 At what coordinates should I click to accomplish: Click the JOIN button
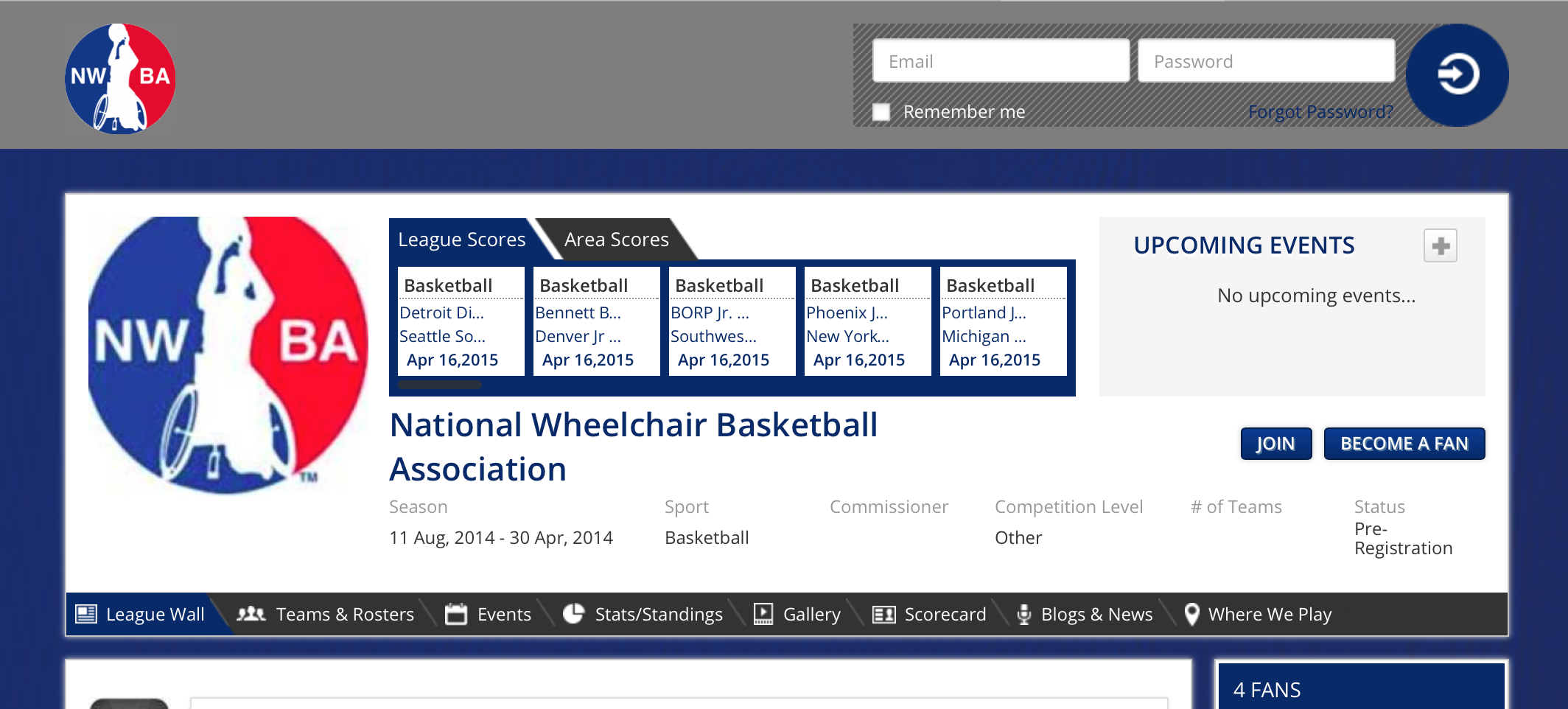tap(1275, 444)
